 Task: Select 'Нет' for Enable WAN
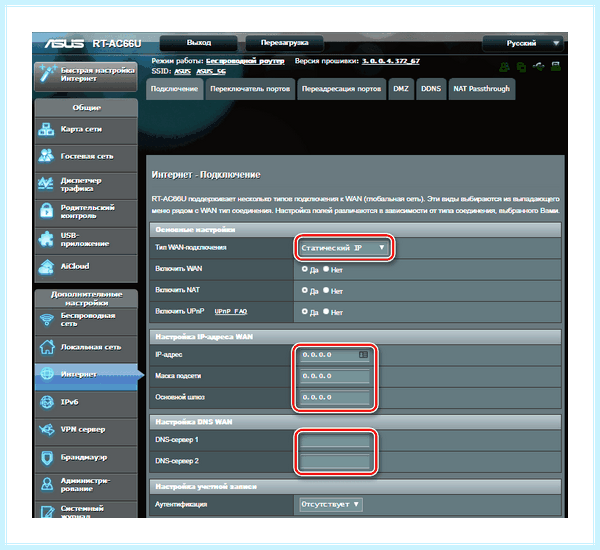[326, 269]
